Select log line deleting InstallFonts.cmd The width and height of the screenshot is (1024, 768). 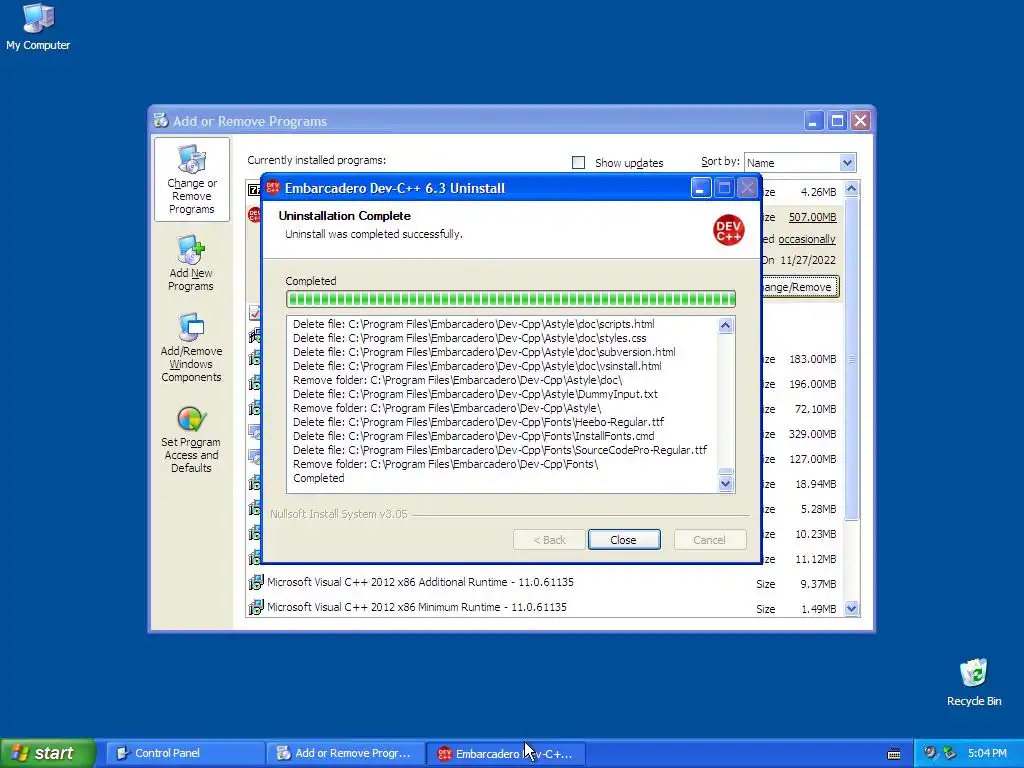click(473, 436)
